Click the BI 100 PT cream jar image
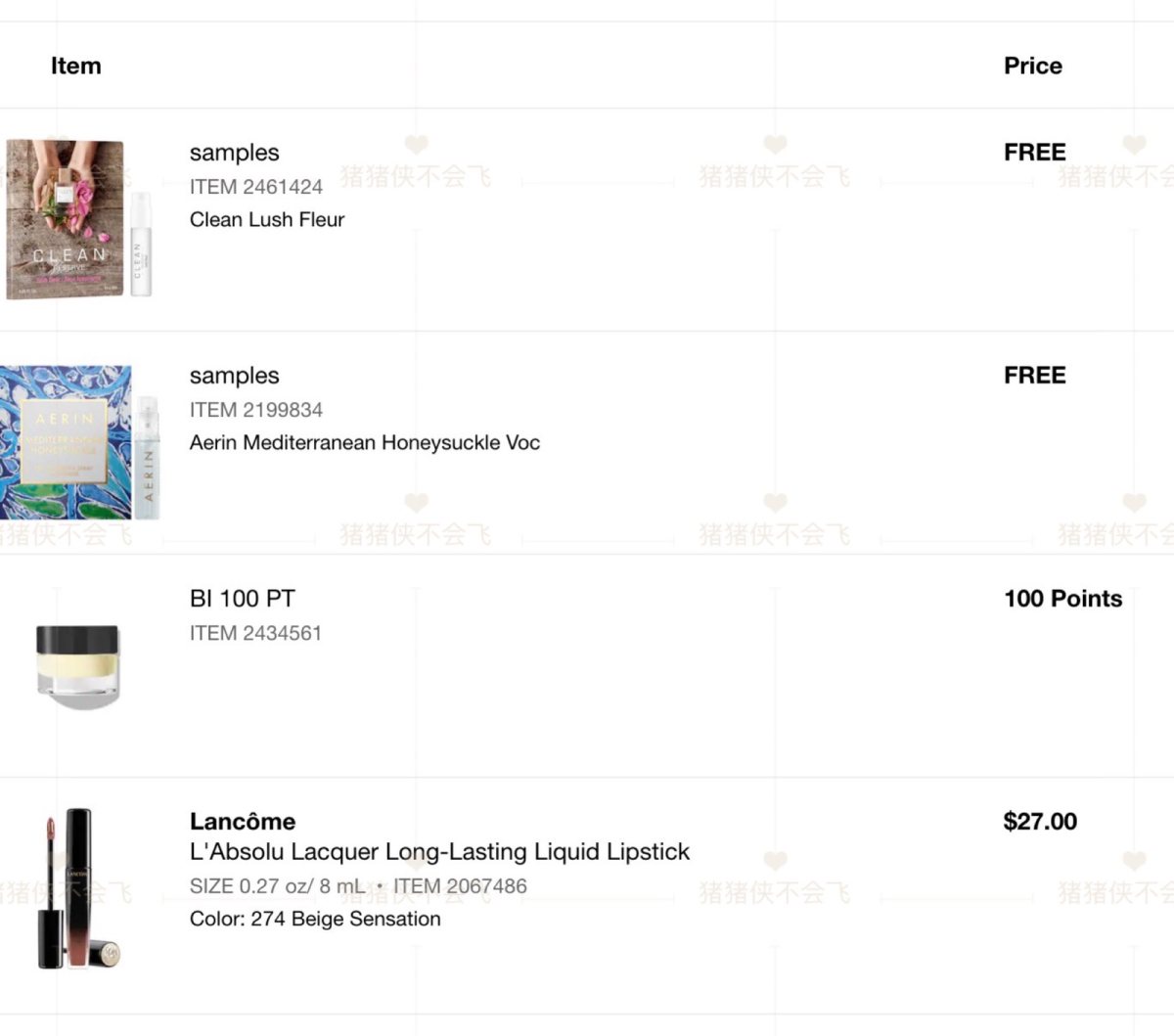 (x=77, y=666)
